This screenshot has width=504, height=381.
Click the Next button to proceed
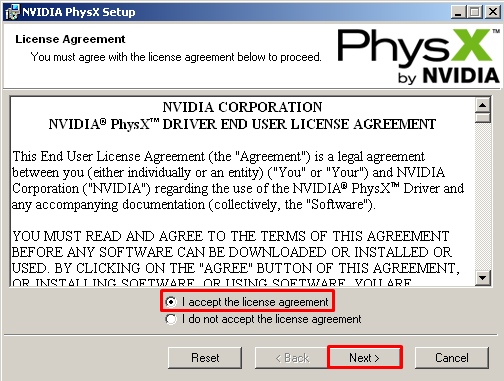[365, 358]
